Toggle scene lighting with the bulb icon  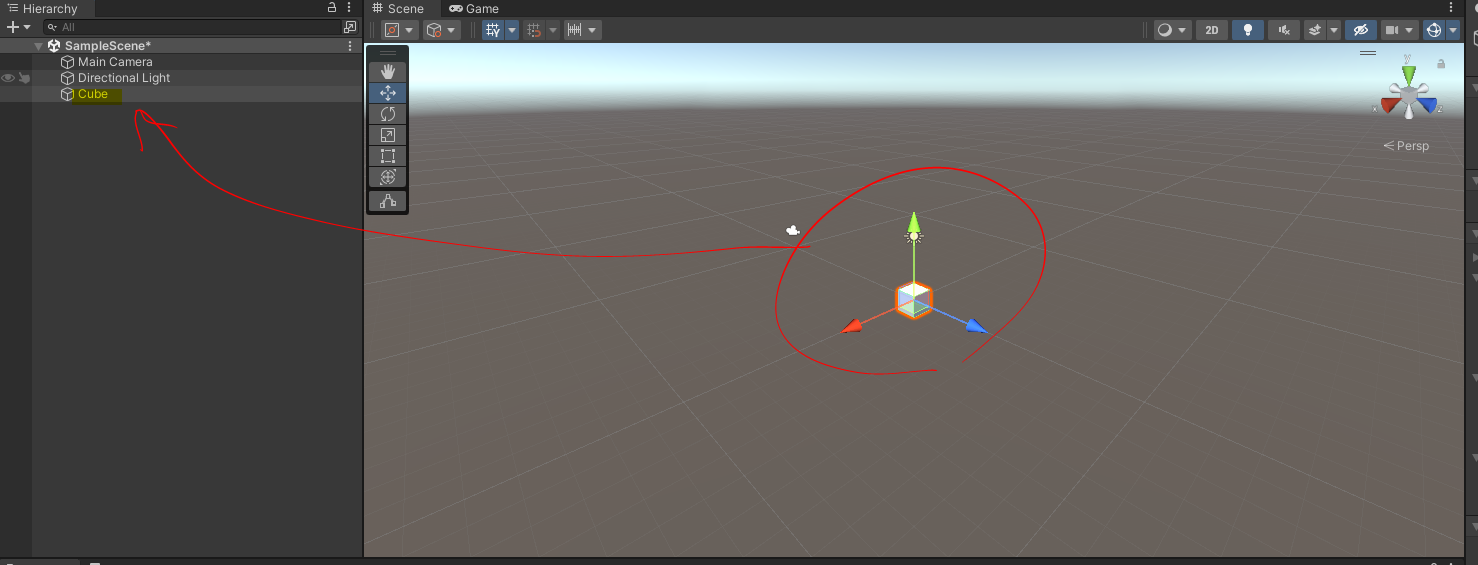1248,30
